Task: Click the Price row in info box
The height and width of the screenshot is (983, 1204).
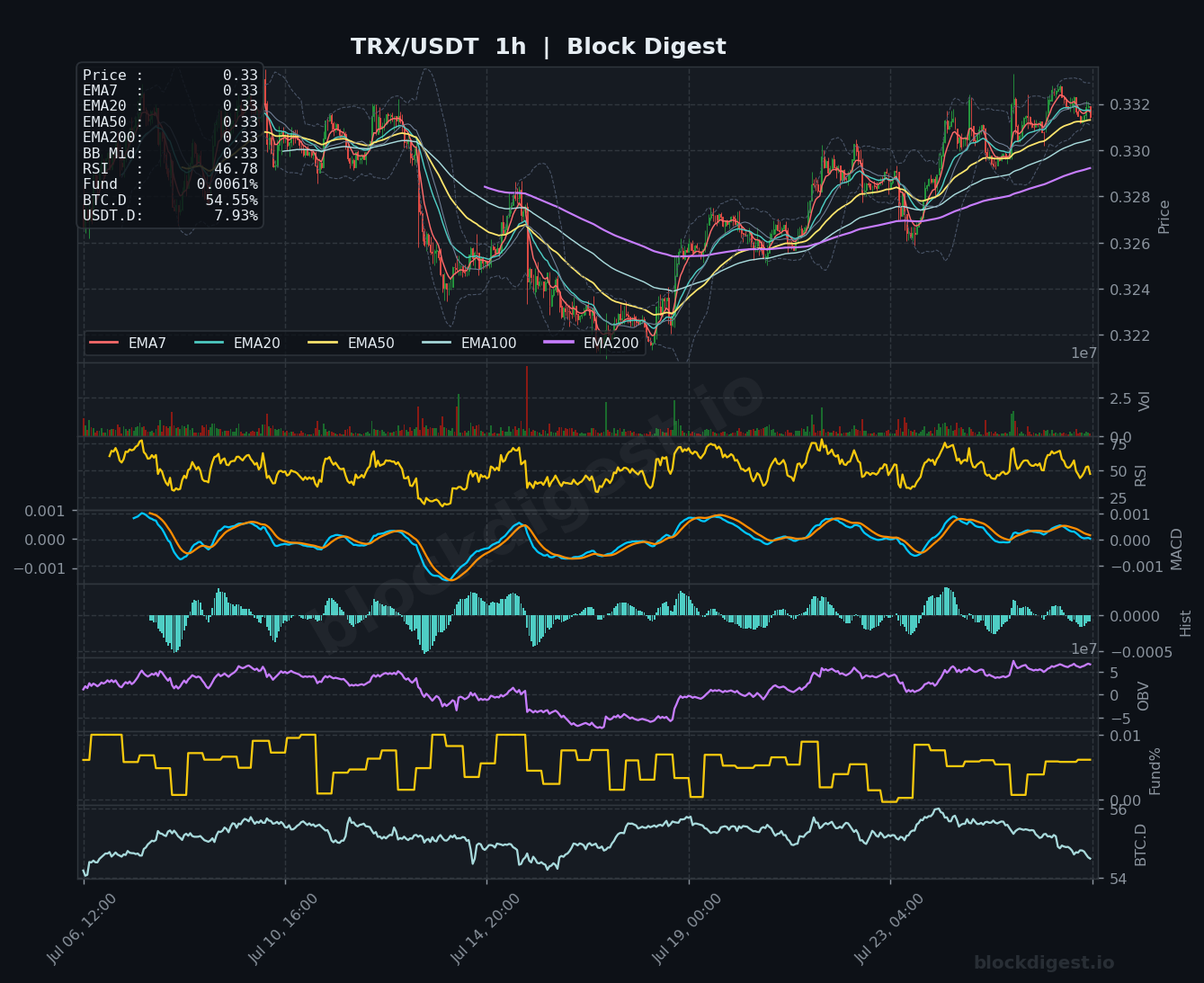Action: click(170, 76)
